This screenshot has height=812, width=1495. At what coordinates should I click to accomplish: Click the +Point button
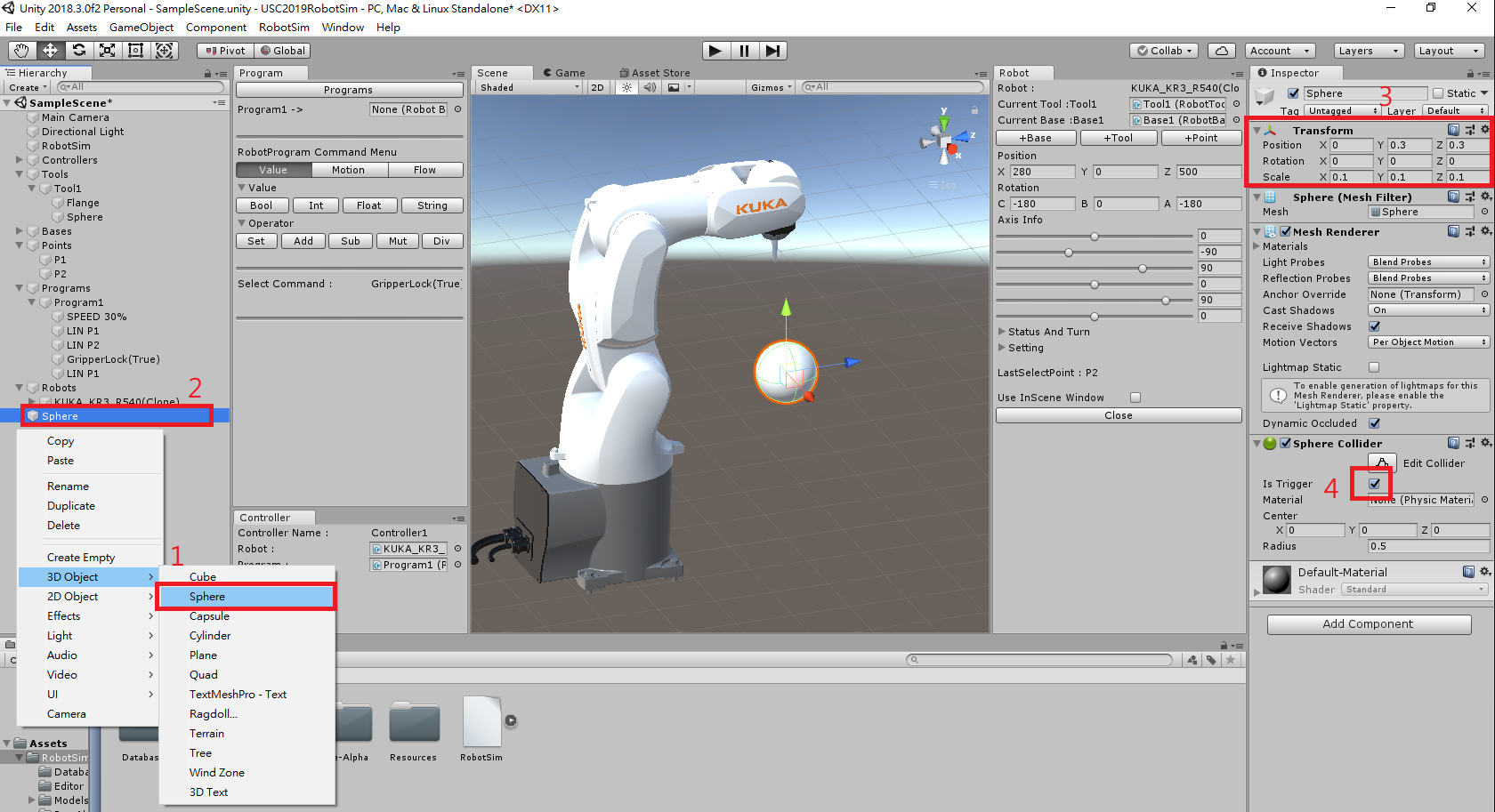coord(1201,138)
